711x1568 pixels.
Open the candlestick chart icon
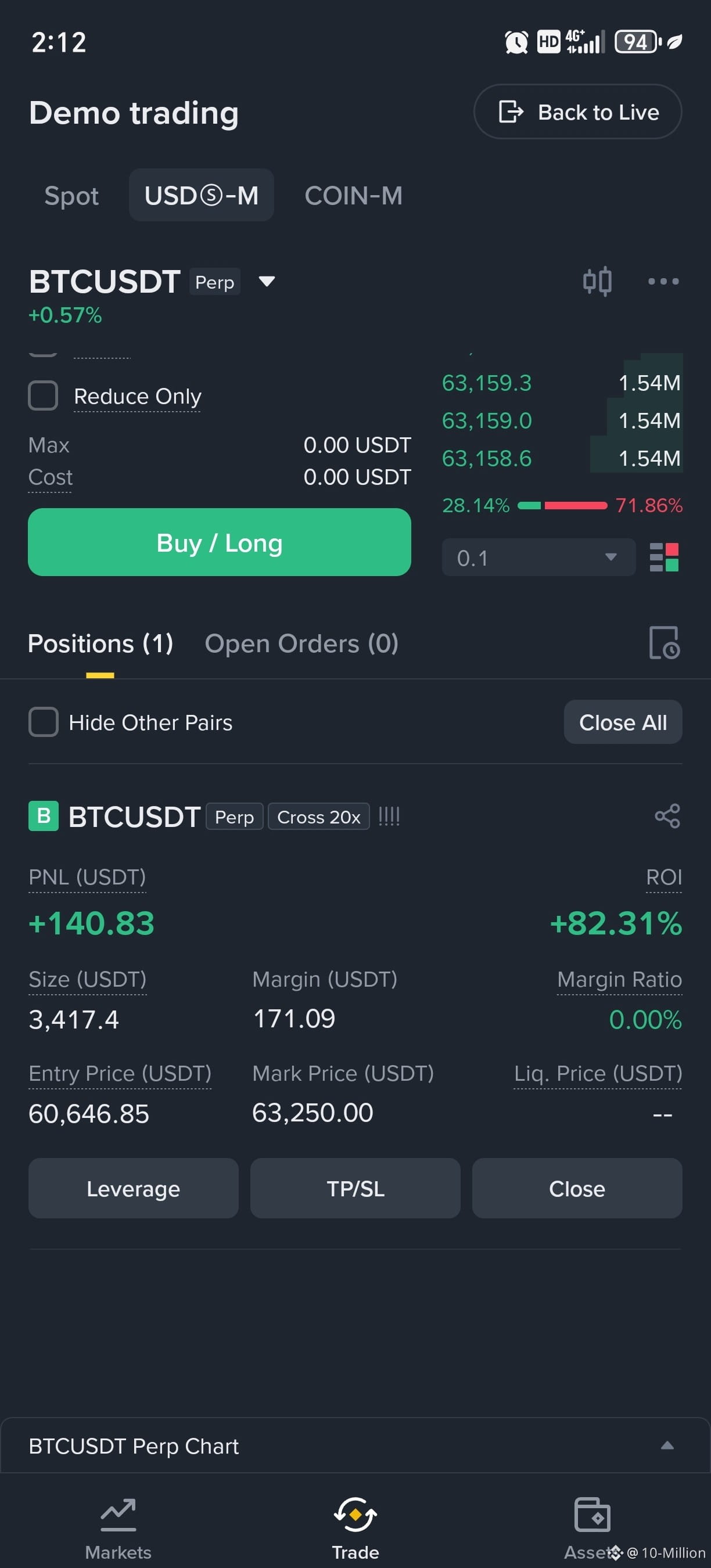point(597,281)
